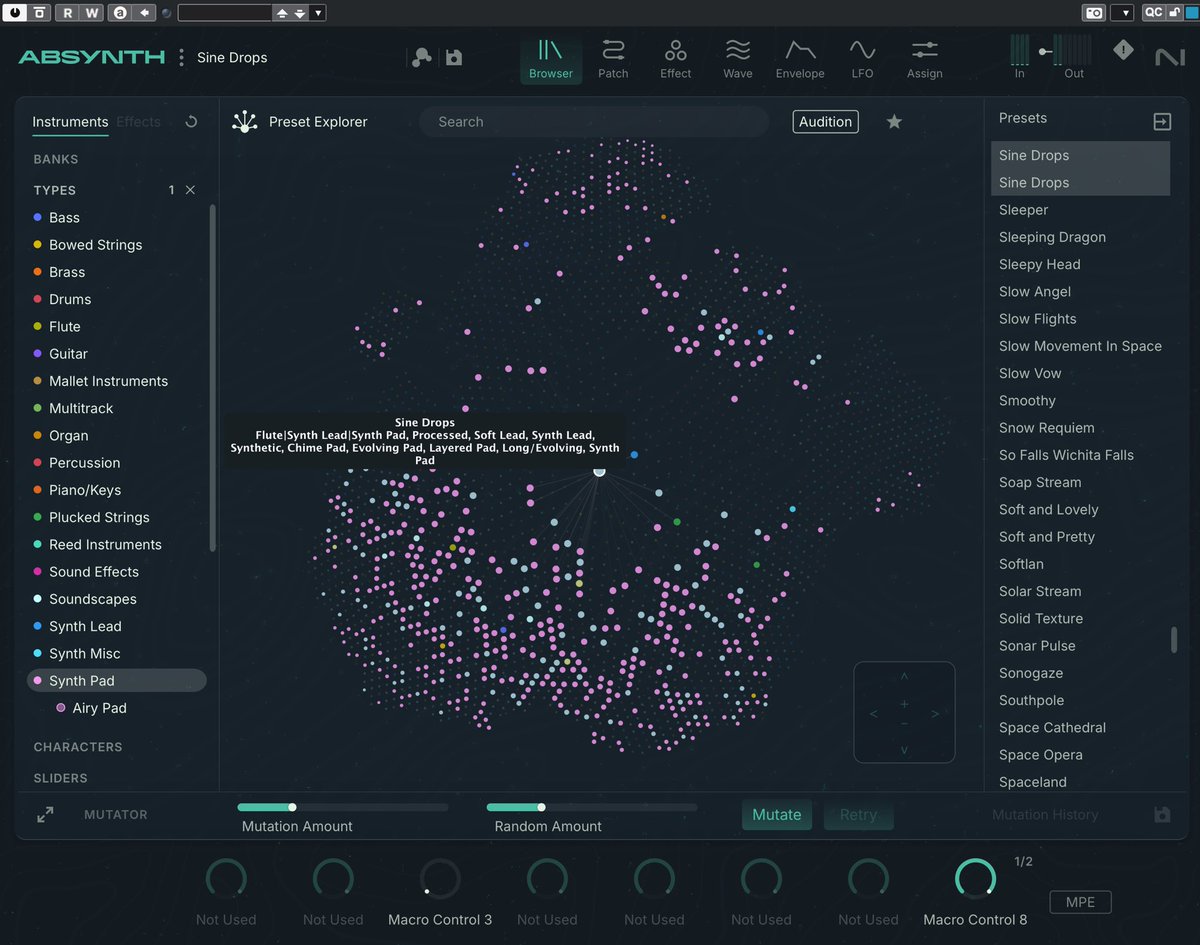
Task: Click the presets panel collapse arrow icon
Action: (1162, 121)
